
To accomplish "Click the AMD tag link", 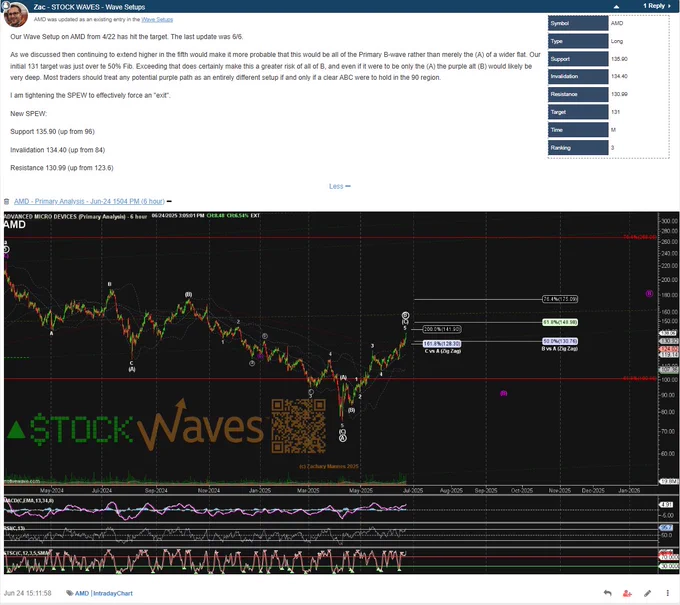I will coord(82,593).
